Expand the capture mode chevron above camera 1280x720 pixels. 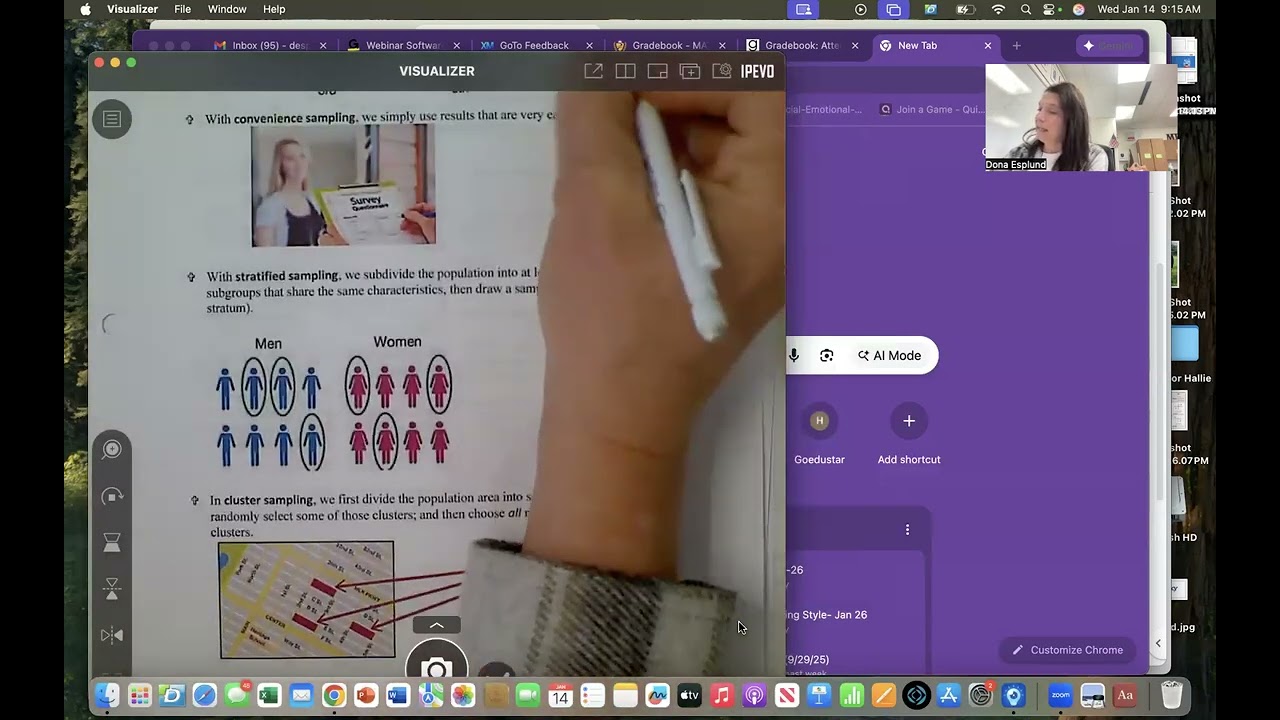coord(436,625)
